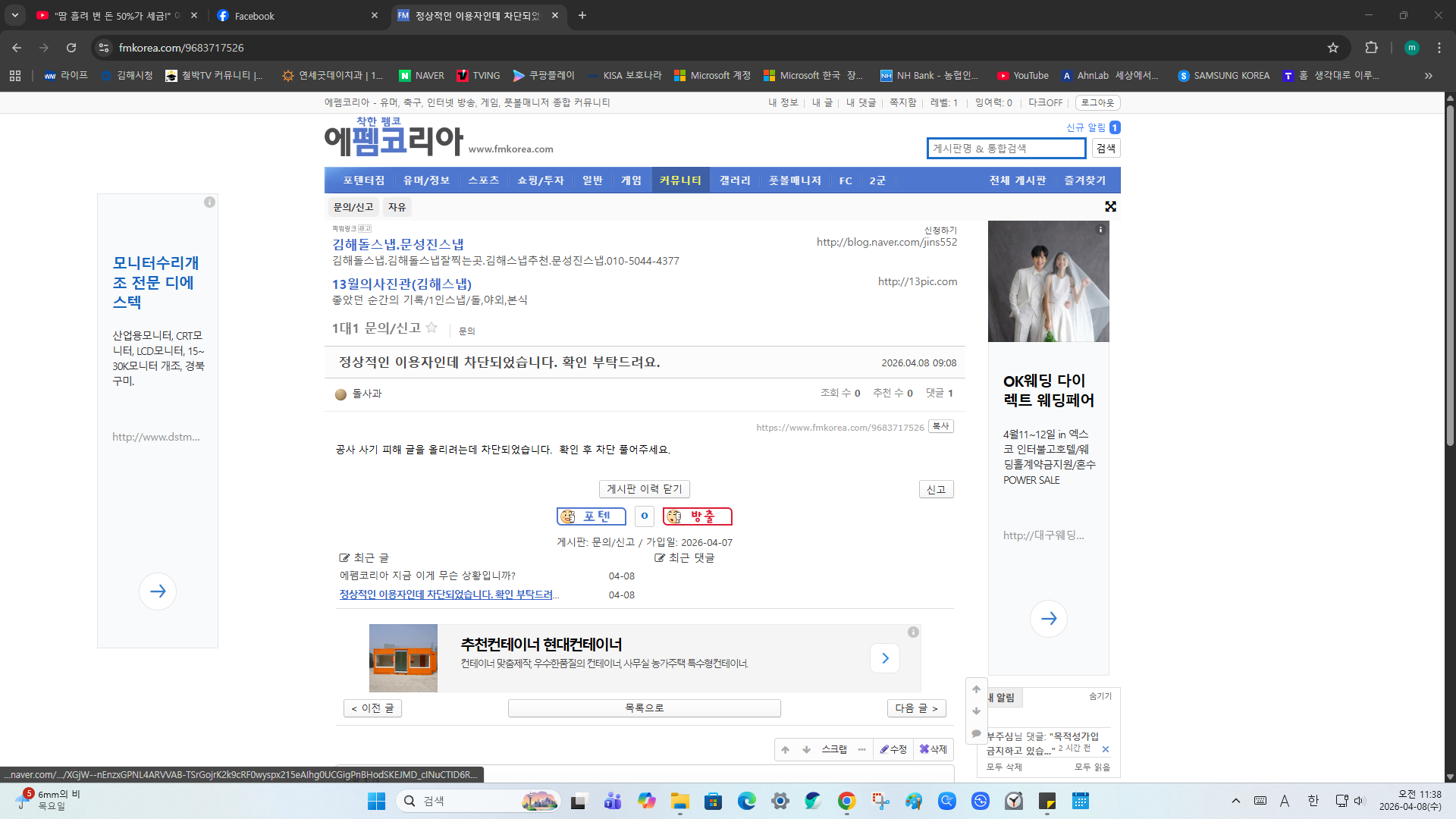Go back with the browser back arrow
The image size is (1456, 819).
pyautogui.click(x=17, y=48)
